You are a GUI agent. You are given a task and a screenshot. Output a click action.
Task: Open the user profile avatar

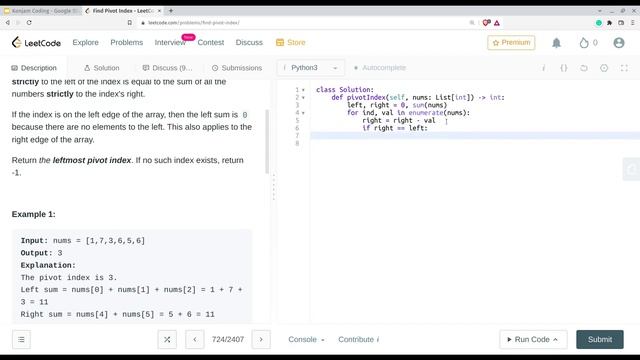point(619,42)
